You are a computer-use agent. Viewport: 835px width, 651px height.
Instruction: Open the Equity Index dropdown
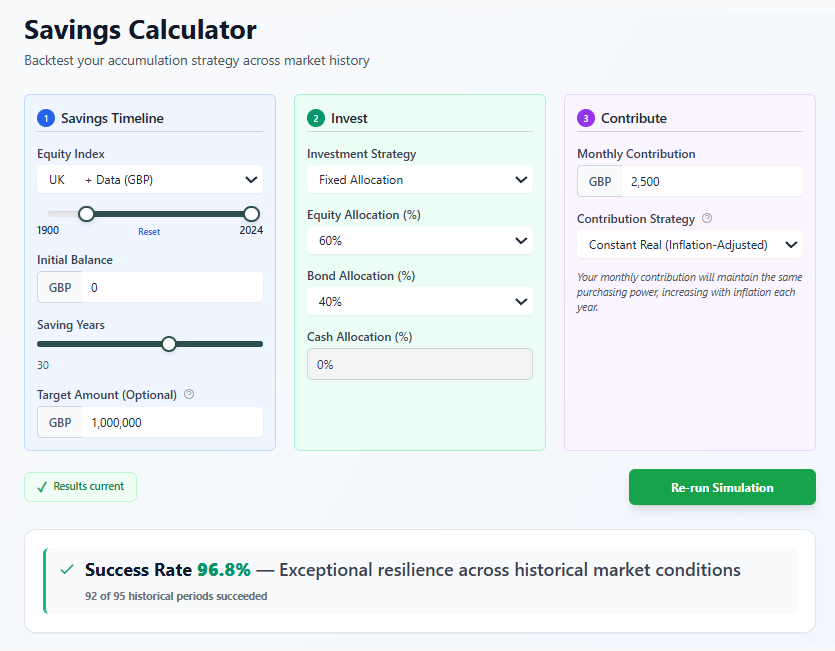[150, 180]
